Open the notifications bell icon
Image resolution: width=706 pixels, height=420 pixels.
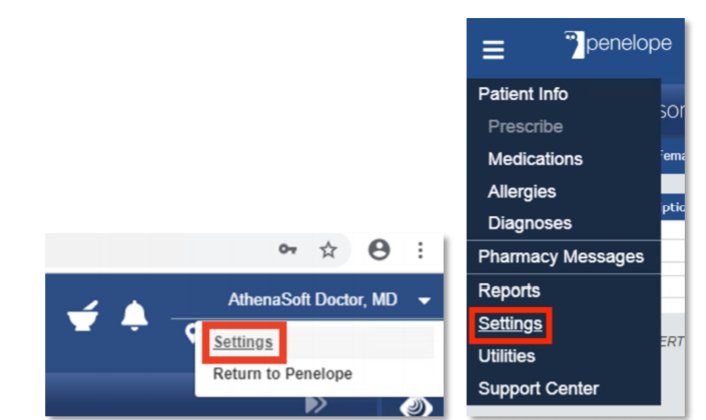134,316
